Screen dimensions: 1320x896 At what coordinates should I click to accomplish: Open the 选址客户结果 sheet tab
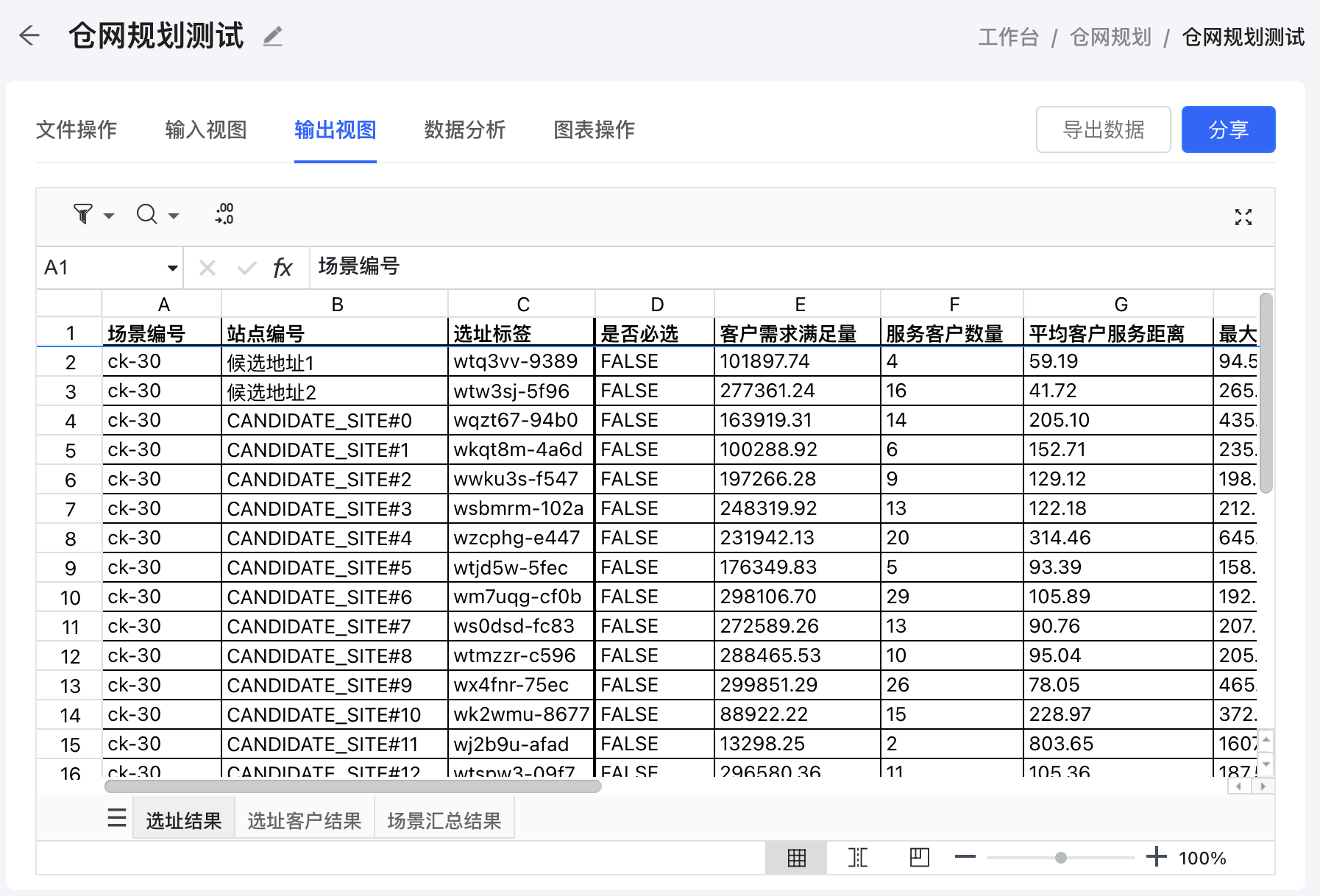click(x=304, y=820)
